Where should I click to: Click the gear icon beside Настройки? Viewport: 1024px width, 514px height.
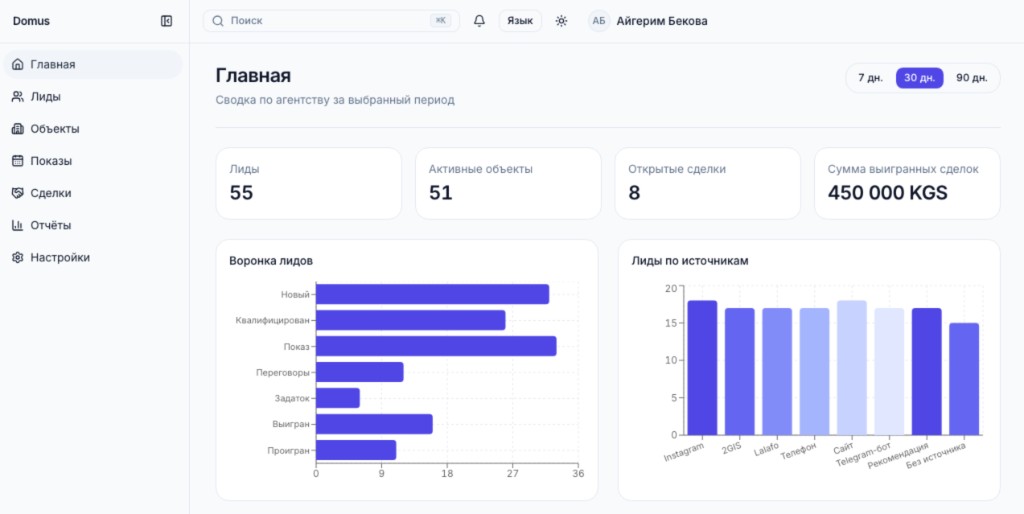pos(18,257)
